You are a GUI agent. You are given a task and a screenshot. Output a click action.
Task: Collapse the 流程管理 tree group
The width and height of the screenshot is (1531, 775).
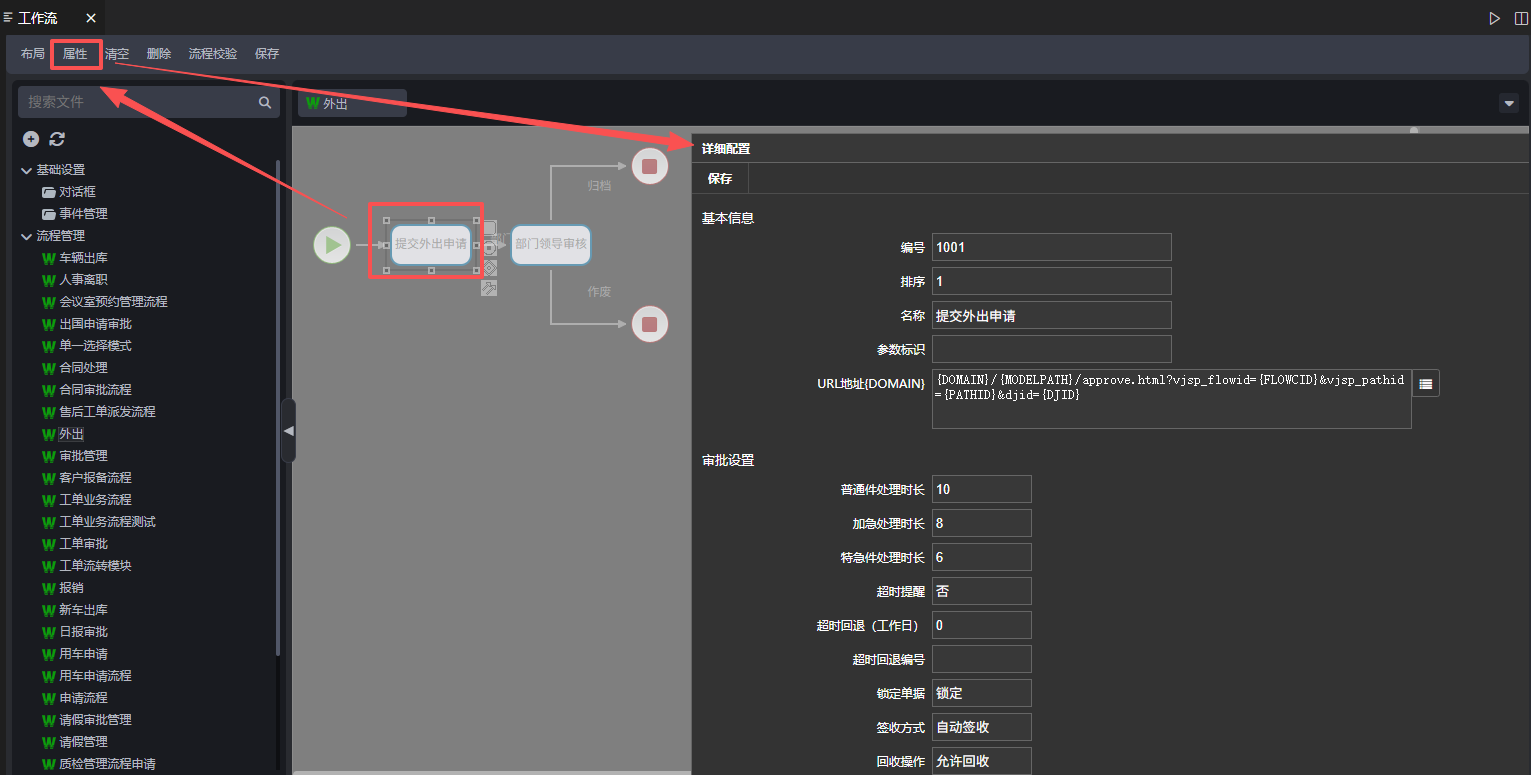coord(27,236)
